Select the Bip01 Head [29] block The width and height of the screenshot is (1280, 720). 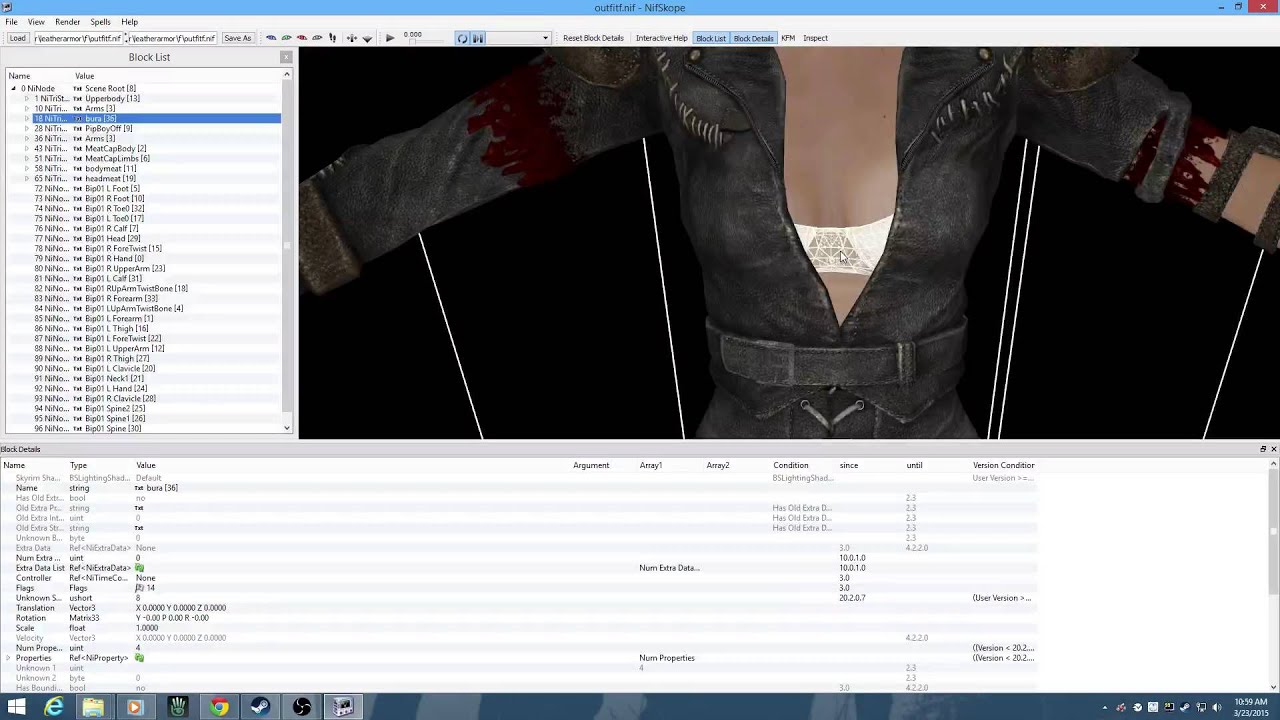coord(112,238)
